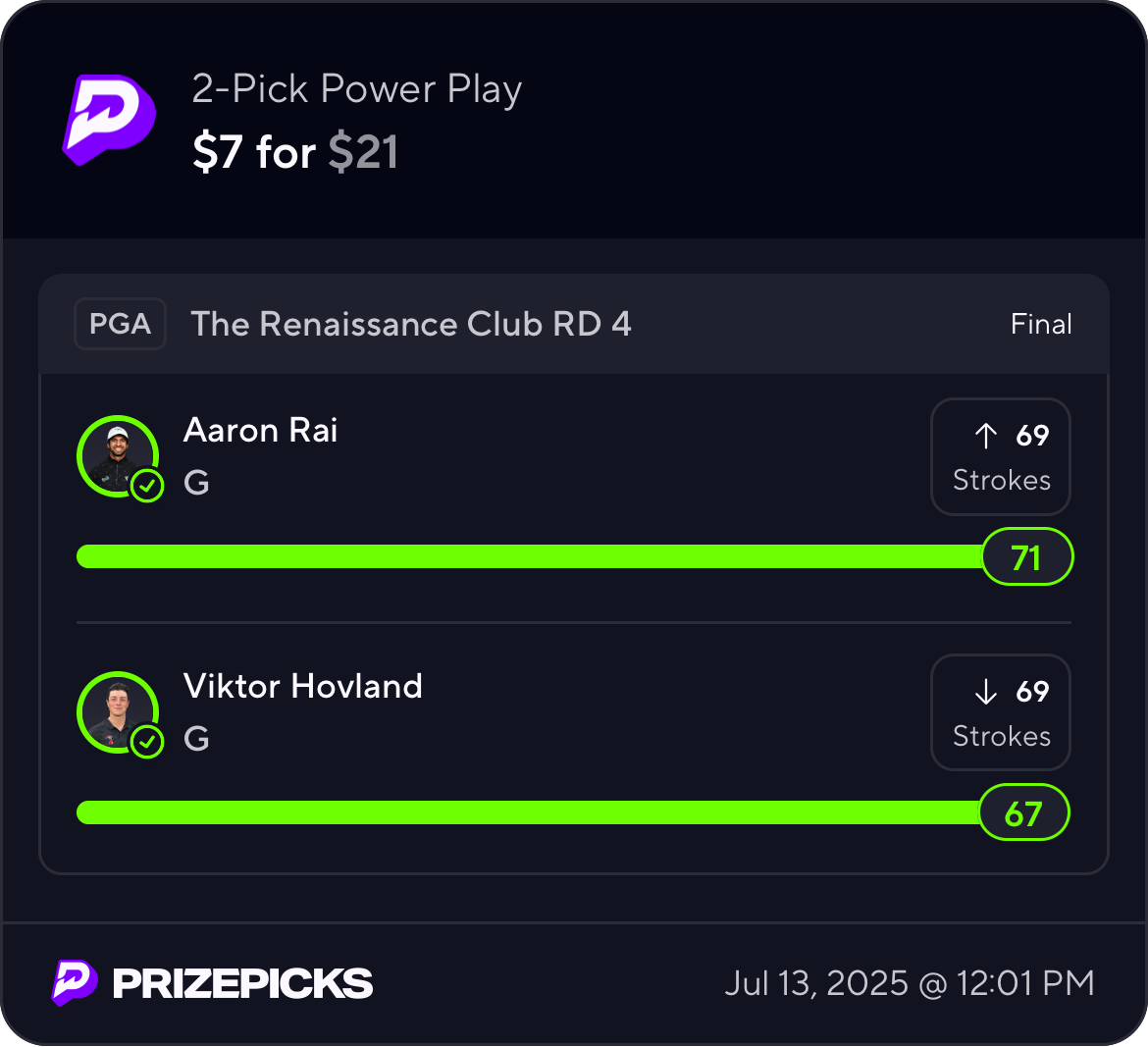Click The Renaissance Club RD 4 header

pyautogui.click(x=411, y=324)
